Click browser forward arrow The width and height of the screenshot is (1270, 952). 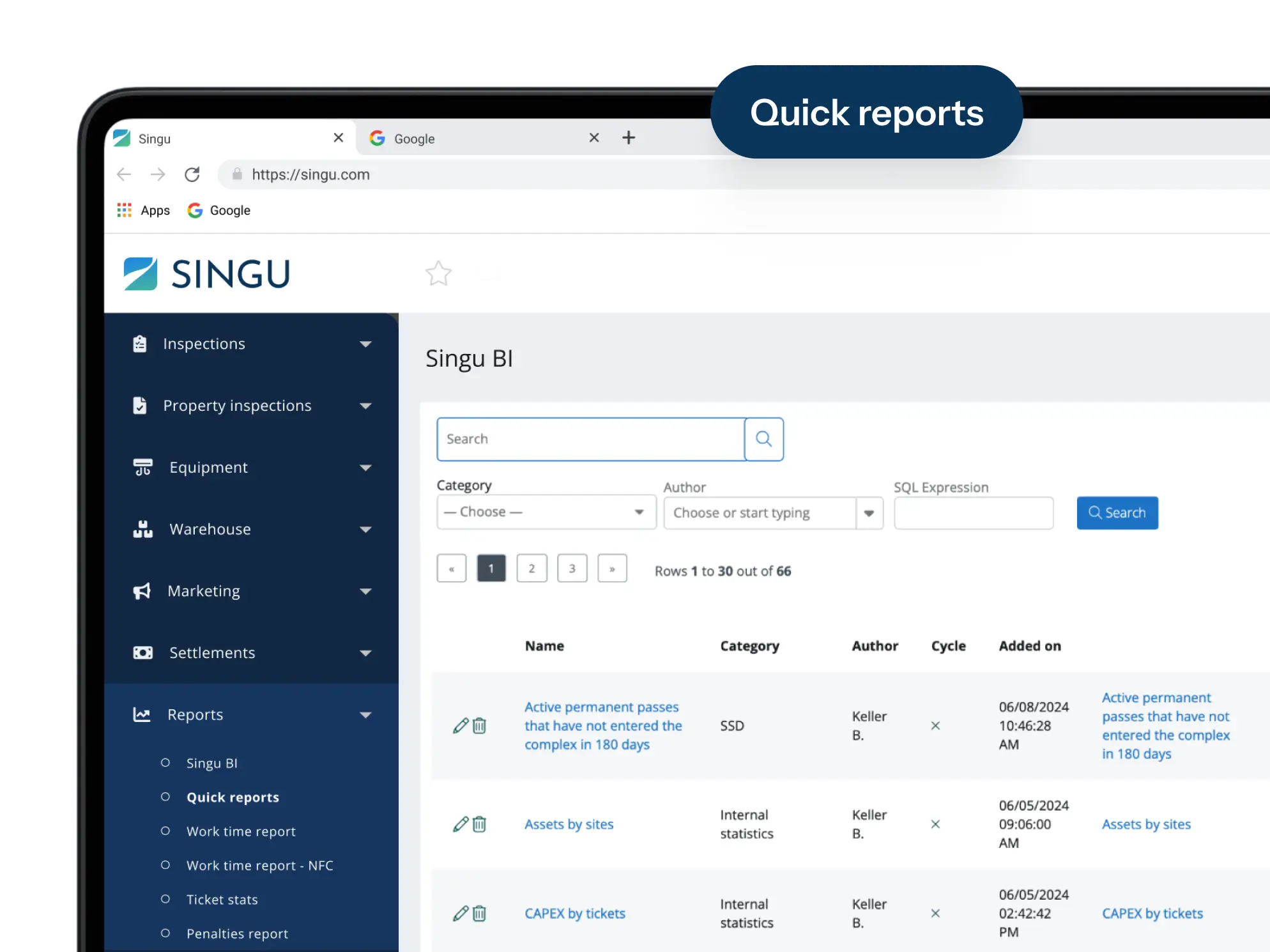click(158, 174)
